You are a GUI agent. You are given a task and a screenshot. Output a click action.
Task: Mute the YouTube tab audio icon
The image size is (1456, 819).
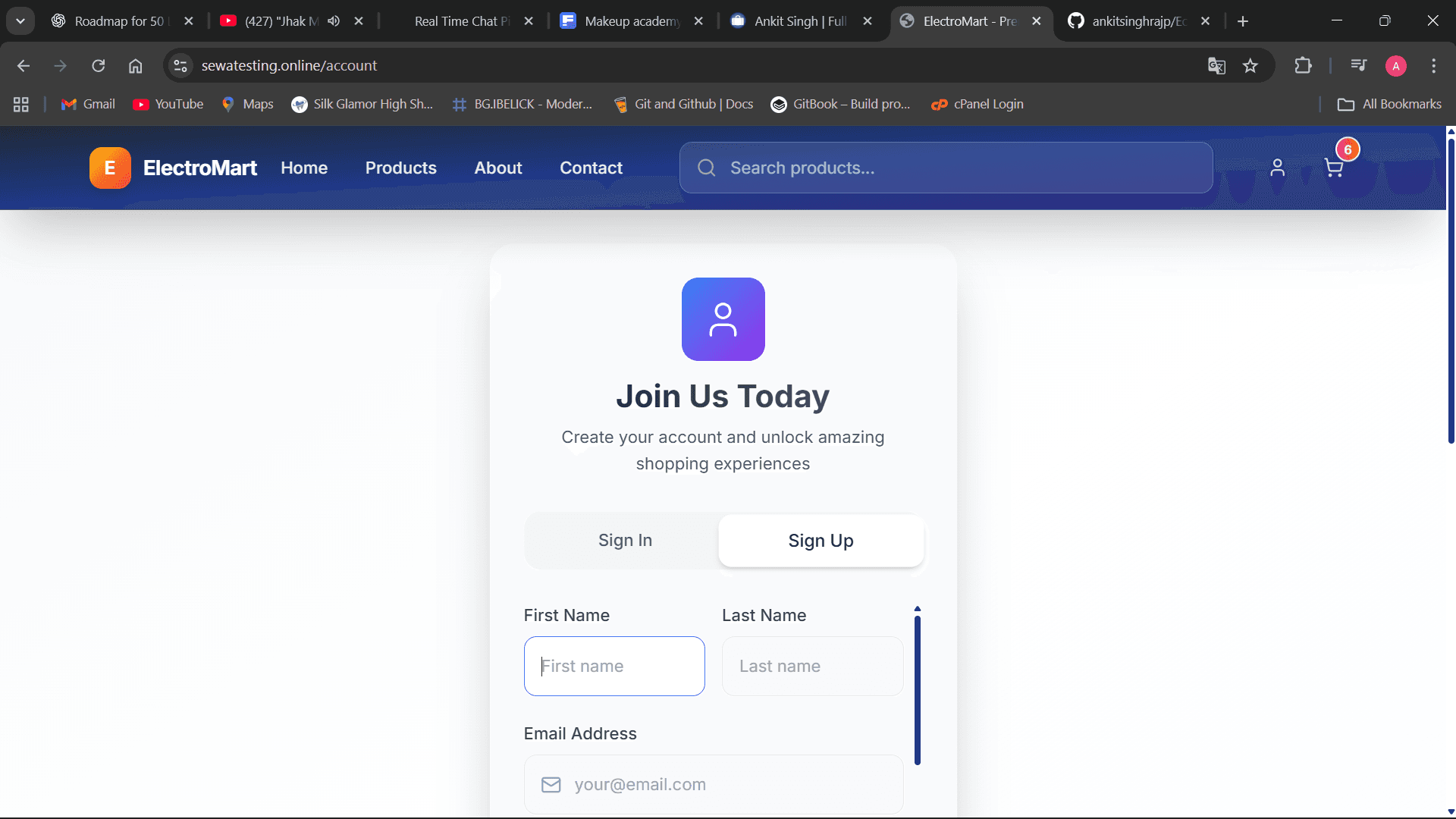[x=334, y=21]
